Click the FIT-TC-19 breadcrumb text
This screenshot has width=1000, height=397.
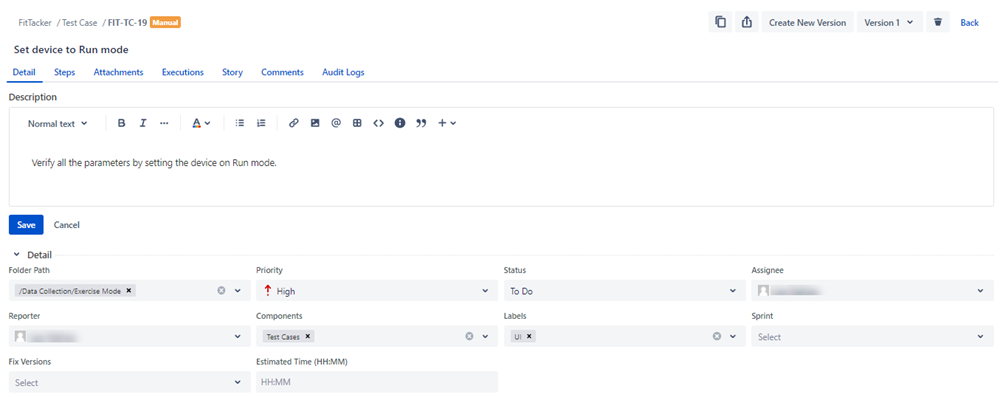coord(128,22)
